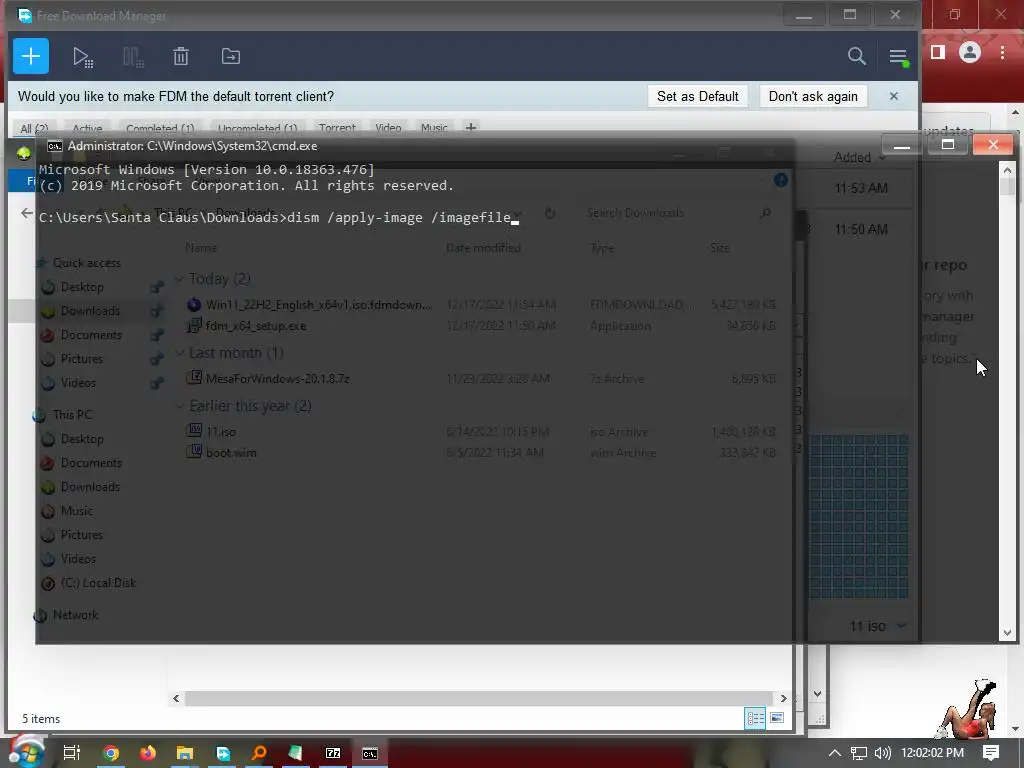The image size is (1024, 768).
Task: Switch to the Video tab
Action: [388, 128]
